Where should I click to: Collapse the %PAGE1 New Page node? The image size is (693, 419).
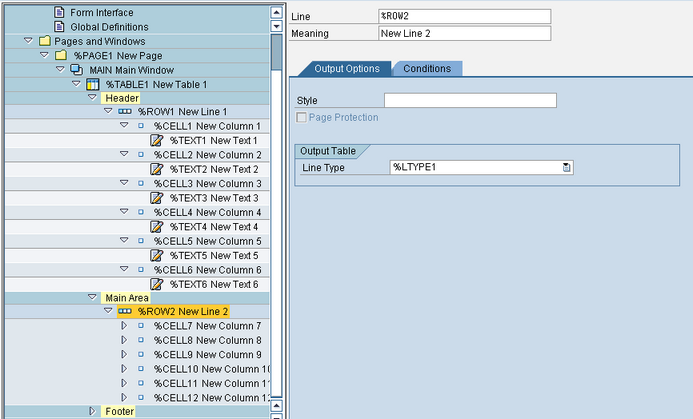44,55
